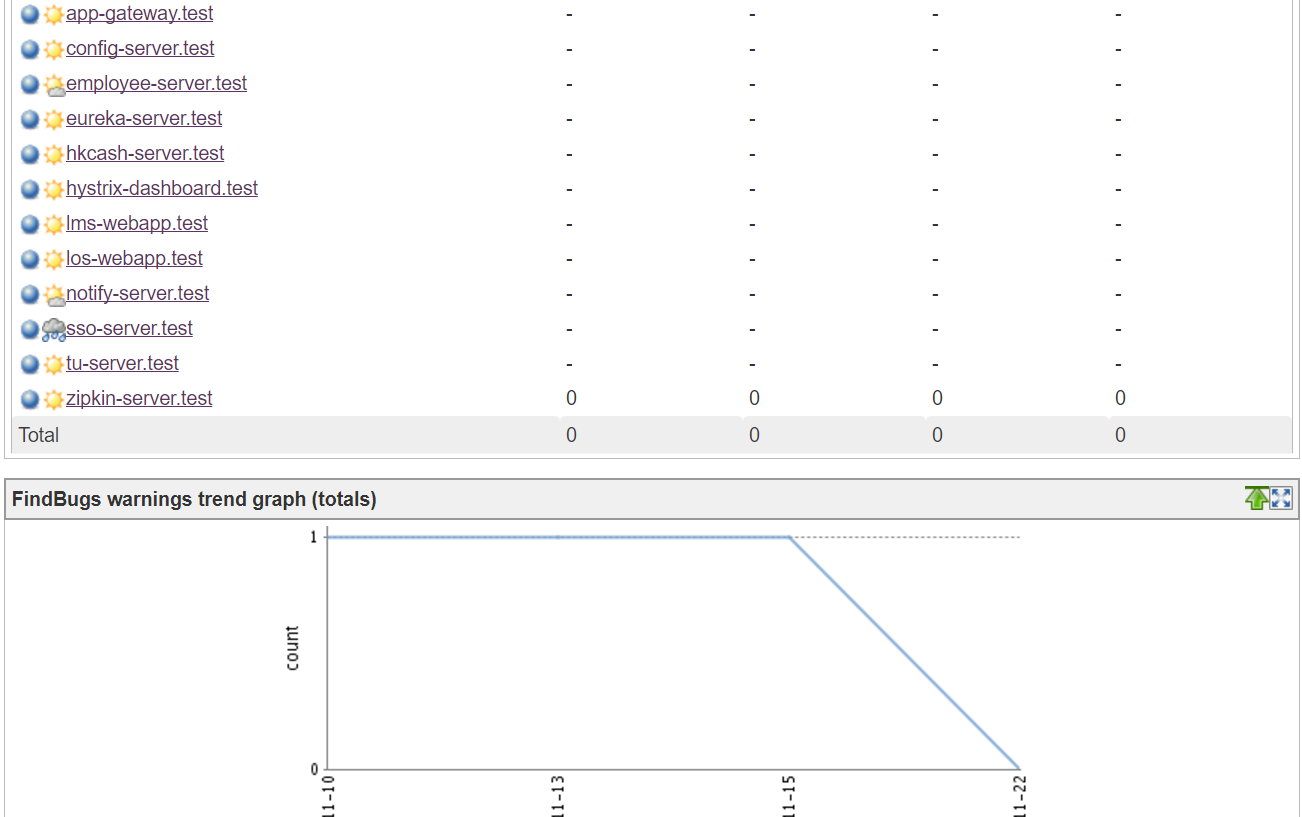Click the count axis label on graph

(x=292, y=648)
